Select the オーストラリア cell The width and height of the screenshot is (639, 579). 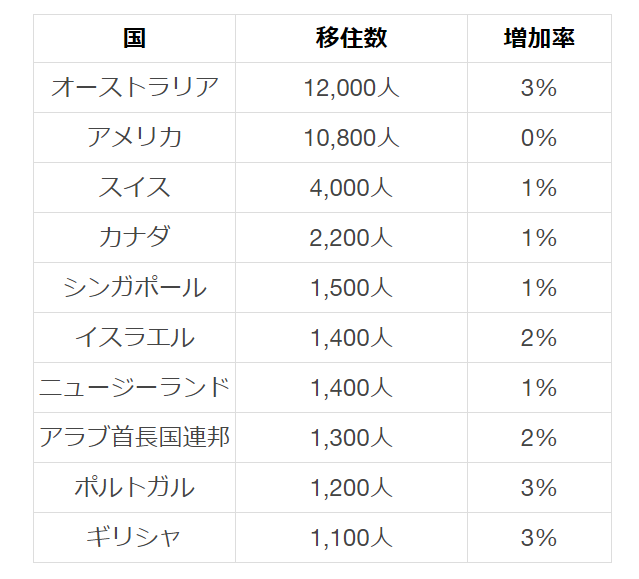tap(135, 88)
